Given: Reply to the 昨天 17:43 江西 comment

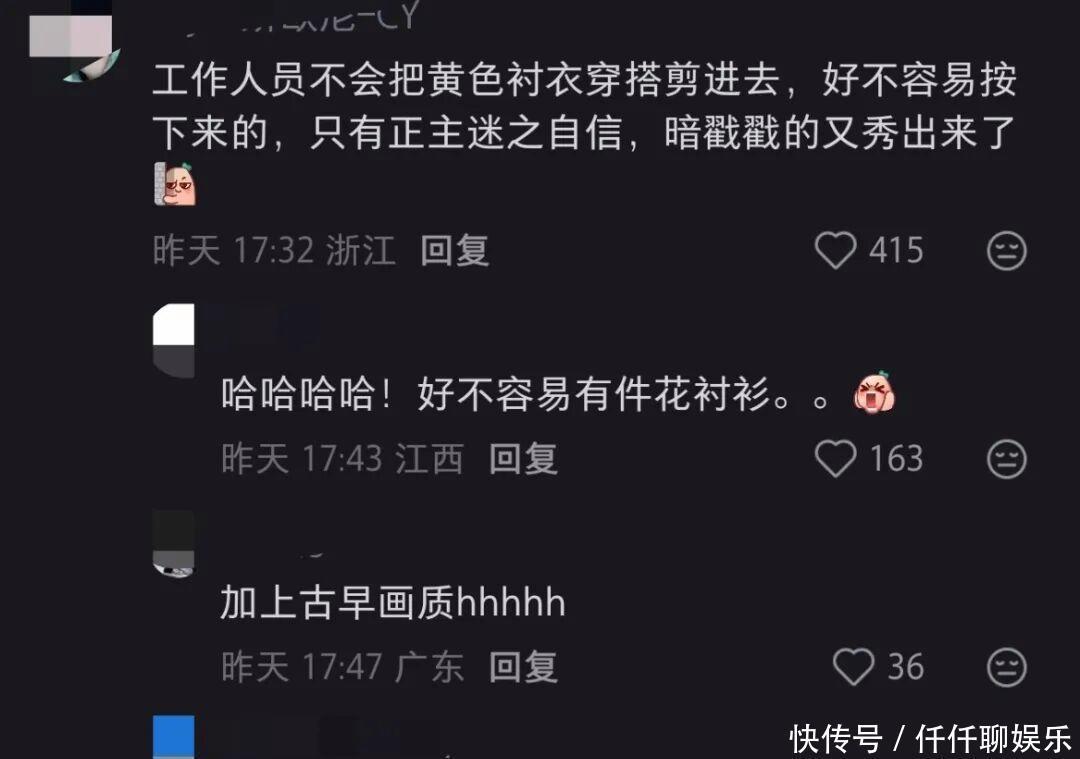Looking at the screenshot, I should 523,459.
